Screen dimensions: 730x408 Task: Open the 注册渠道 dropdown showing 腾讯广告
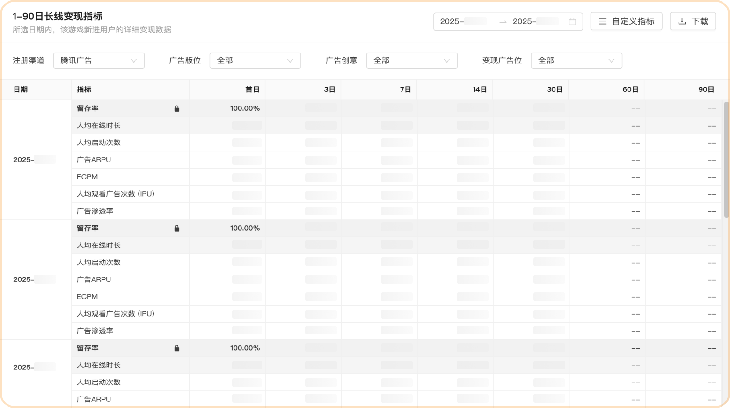[95, 60]
